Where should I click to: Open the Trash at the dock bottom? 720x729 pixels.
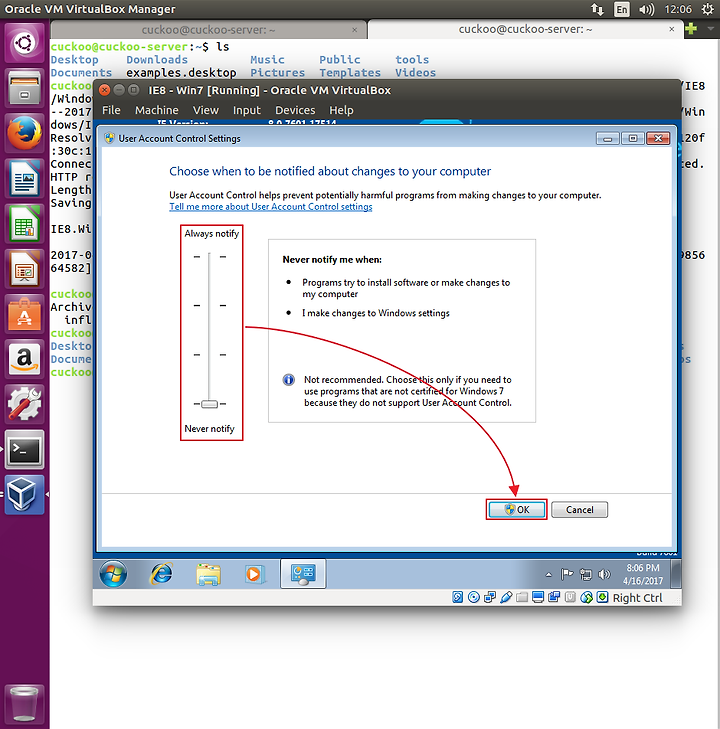(x=24, y=704)
